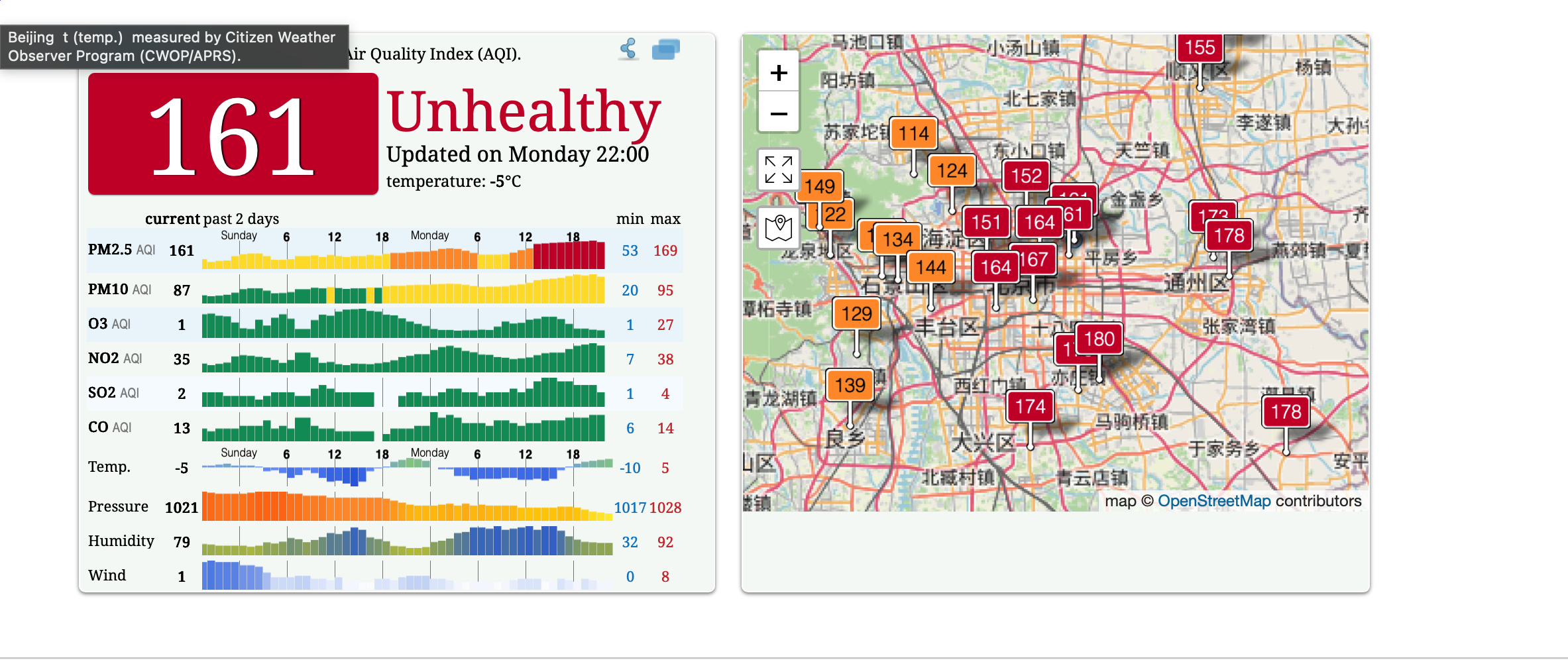
Task: Click the "temperature: -5°C" text
Action: click(x=453, y=181)
